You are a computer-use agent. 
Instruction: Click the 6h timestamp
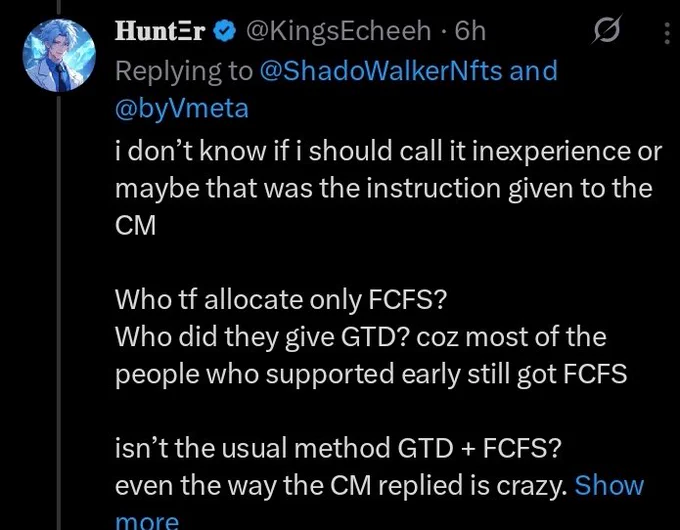(x=470, y=31)
